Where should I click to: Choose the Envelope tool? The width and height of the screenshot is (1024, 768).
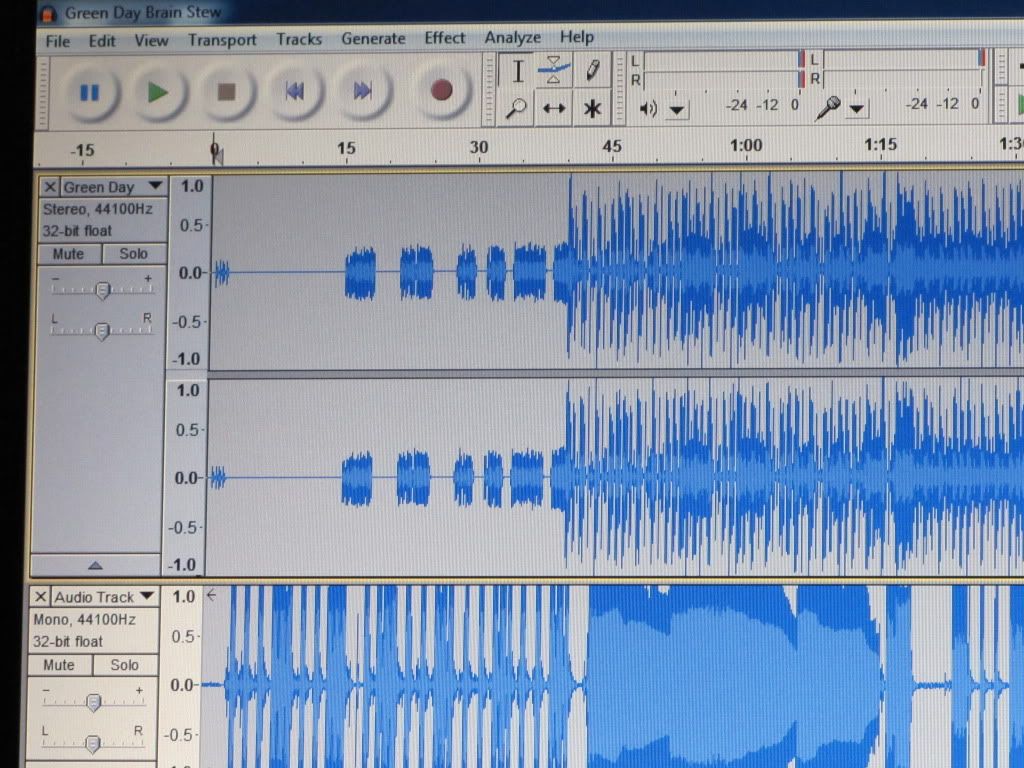(x=554, y=71)
